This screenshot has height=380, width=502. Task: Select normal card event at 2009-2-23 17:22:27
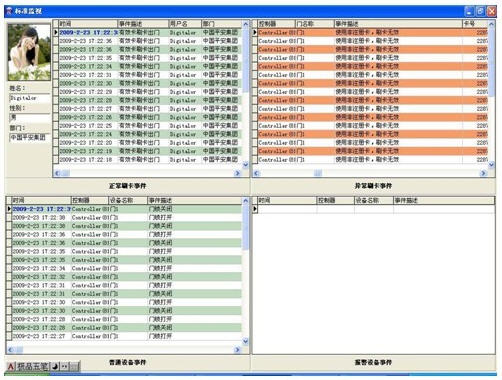[x=151, y=109]
